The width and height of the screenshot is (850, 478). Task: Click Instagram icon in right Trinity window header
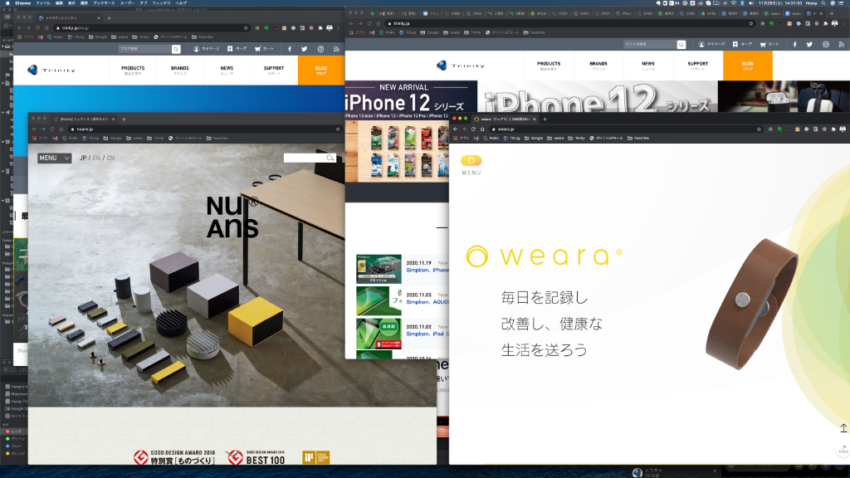point(828,45)
